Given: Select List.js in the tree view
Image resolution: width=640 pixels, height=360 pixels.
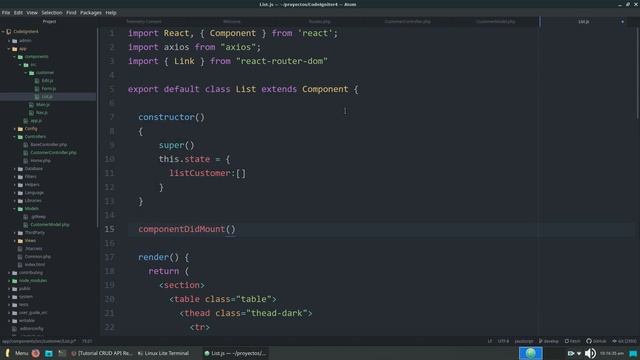Looking at the screenshot, I should 47,97.
